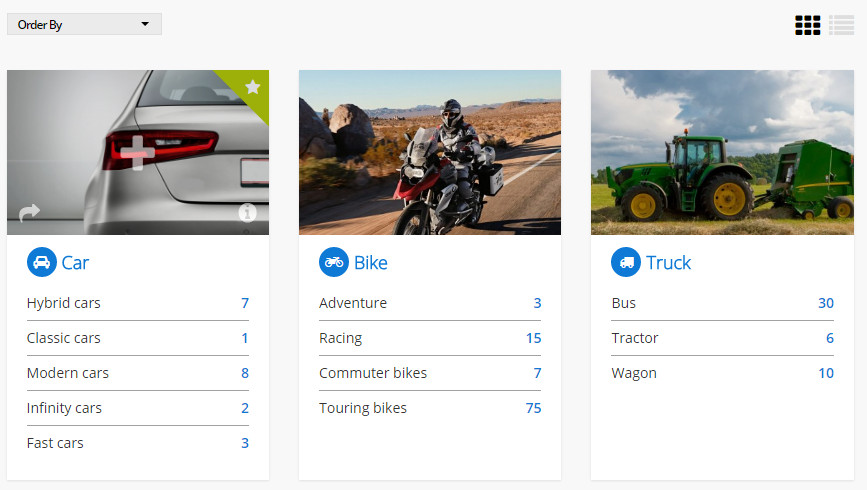Select the Racing count number 15

tap(534, 338)
